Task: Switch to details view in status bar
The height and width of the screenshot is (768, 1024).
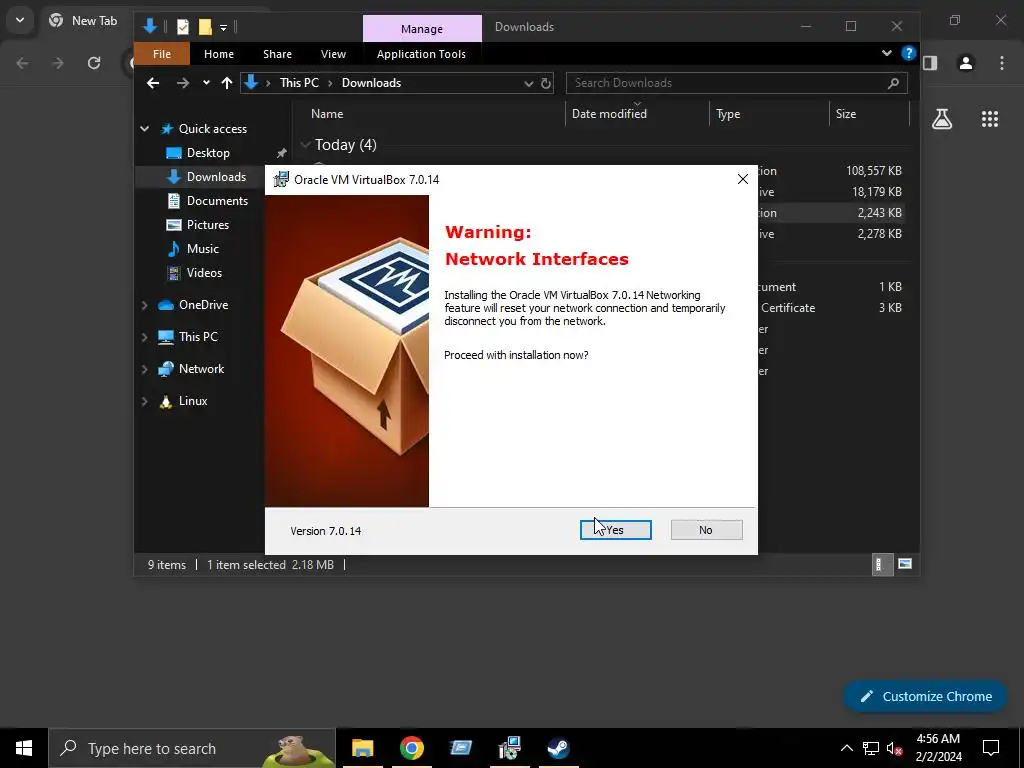Action: pyautogui.click(x=882, y=565)
